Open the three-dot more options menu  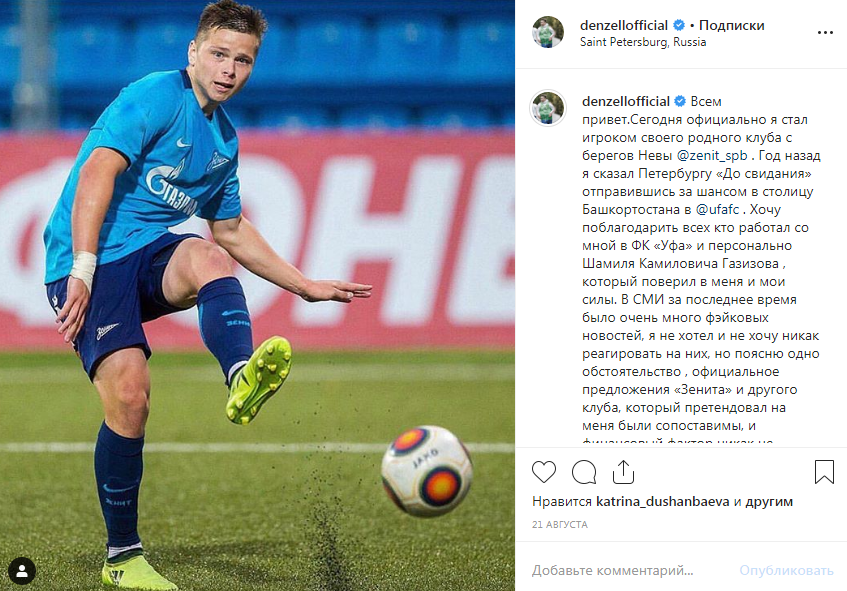825,33
